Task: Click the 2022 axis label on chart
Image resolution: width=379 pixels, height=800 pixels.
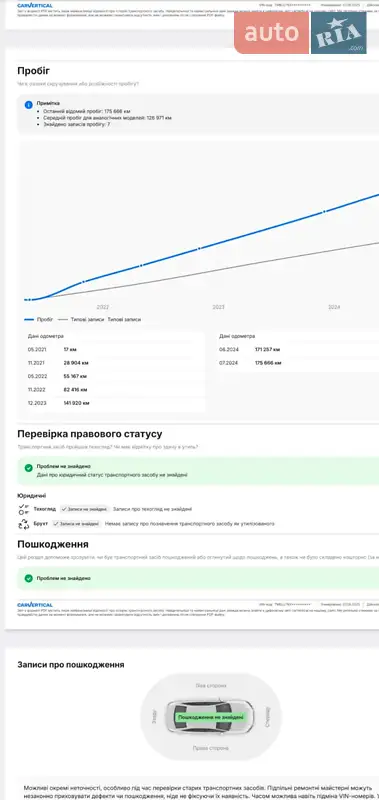Action: 103,307
